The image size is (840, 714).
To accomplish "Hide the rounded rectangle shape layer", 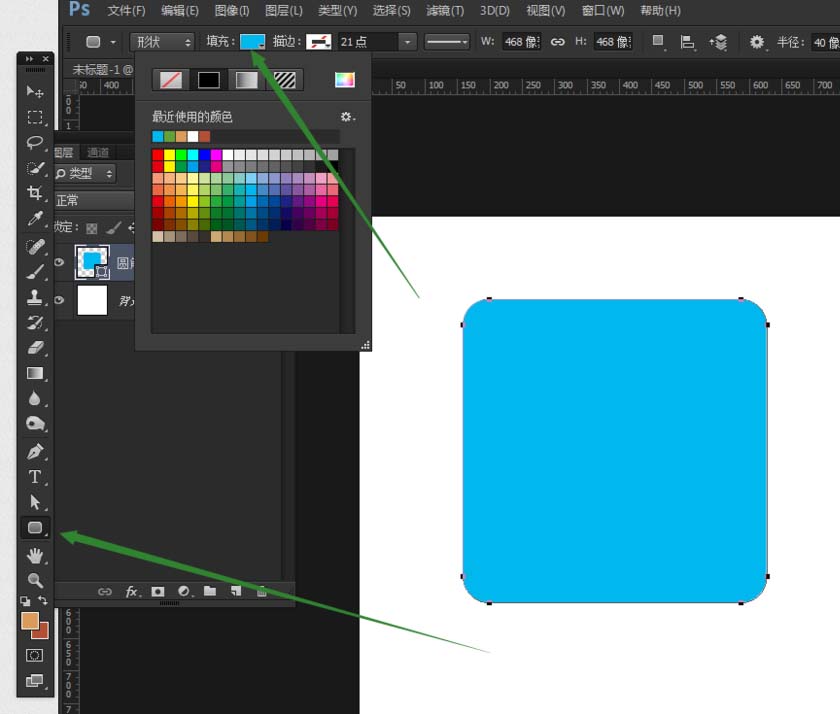I will pyautogui.click(x=60, y=263).
